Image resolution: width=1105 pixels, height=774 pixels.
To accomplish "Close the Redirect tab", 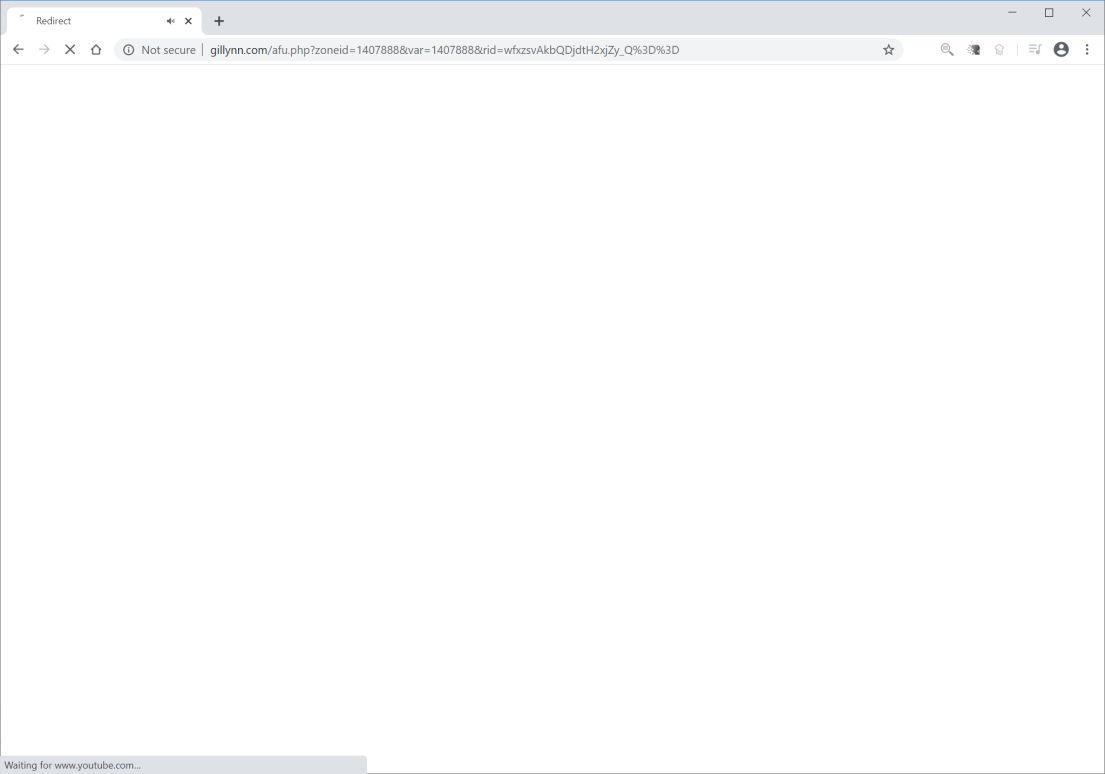I will pyautogui.click(x=188, y=20).
